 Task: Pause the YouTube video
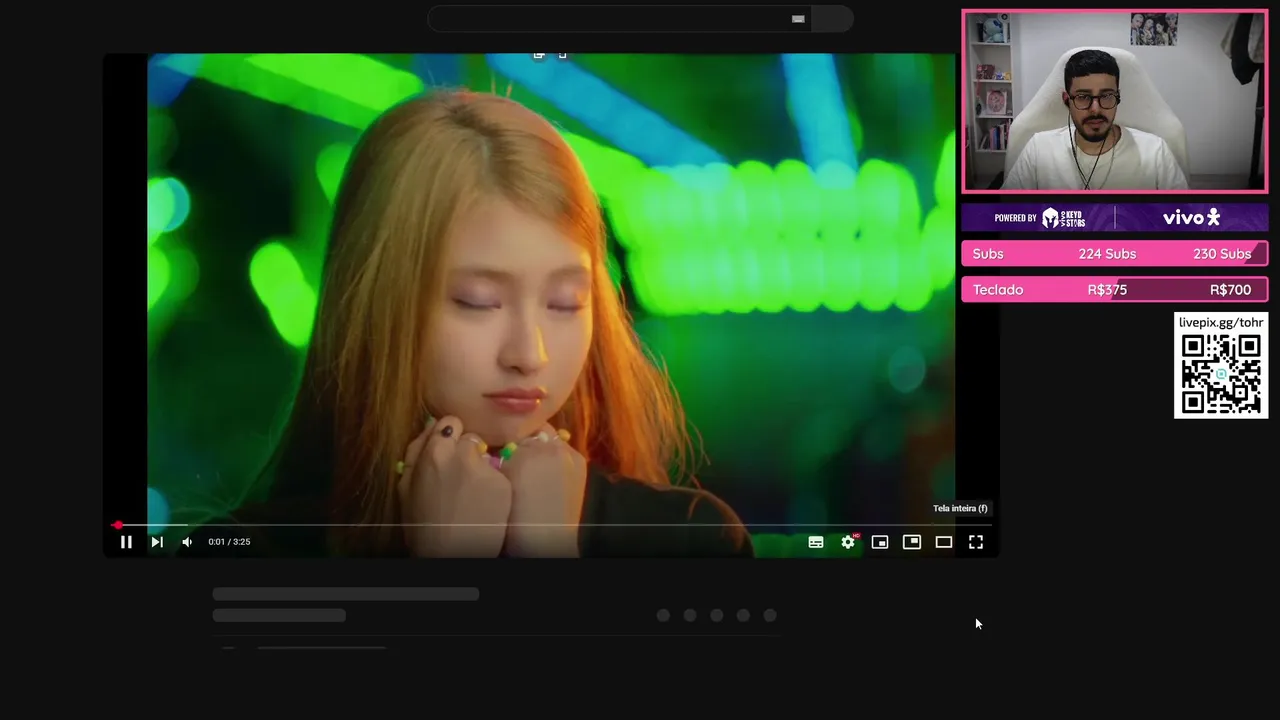pyautogui.click(x=126, y=542)
